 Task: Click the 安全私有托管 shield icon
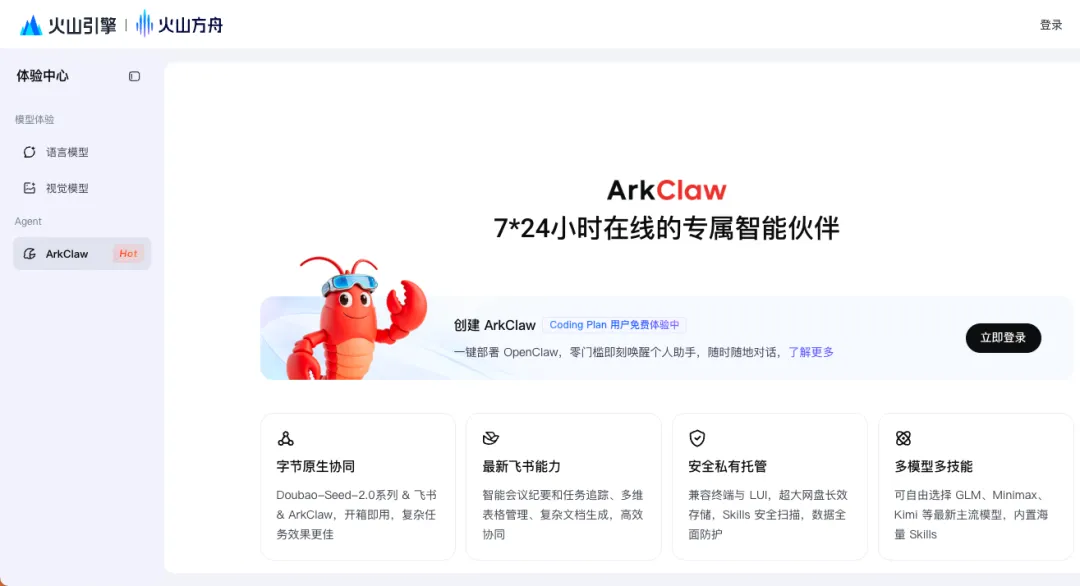coord(697,438)
